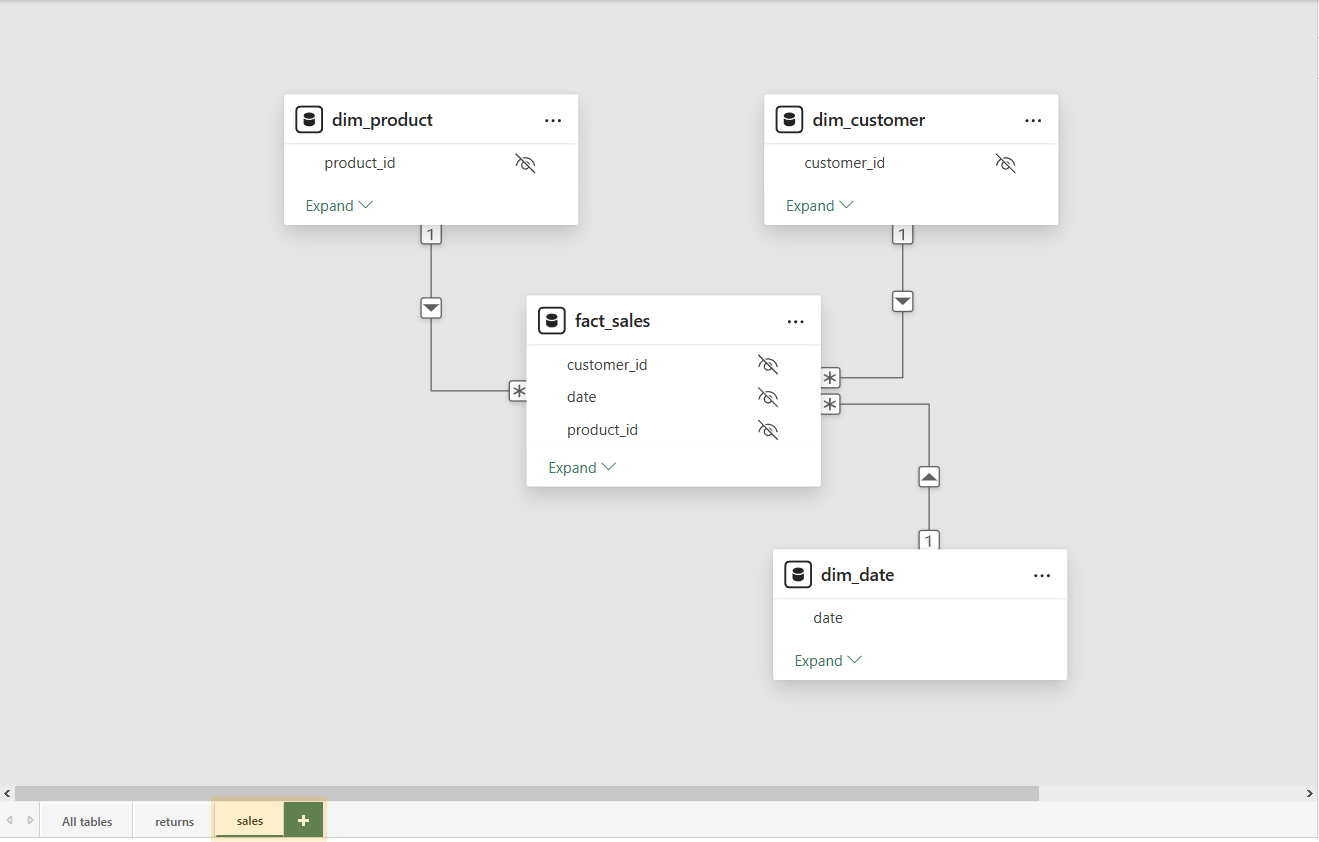Click the arrow marker on the dim_product relationship line
Viewport: 1319px width, 842px height.
[x=431, y=307]
